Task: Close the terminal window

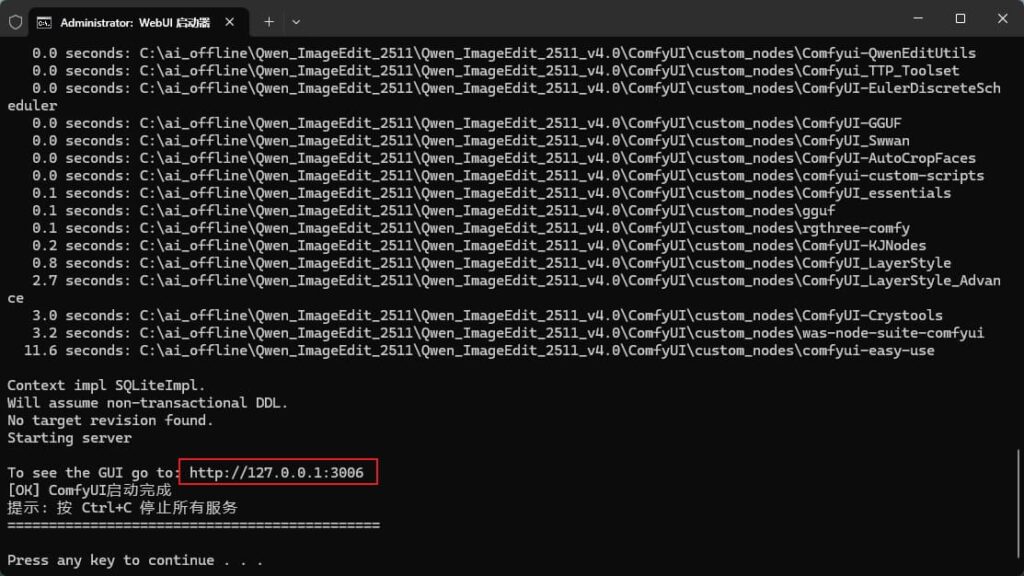Action: click(1001, 18)
